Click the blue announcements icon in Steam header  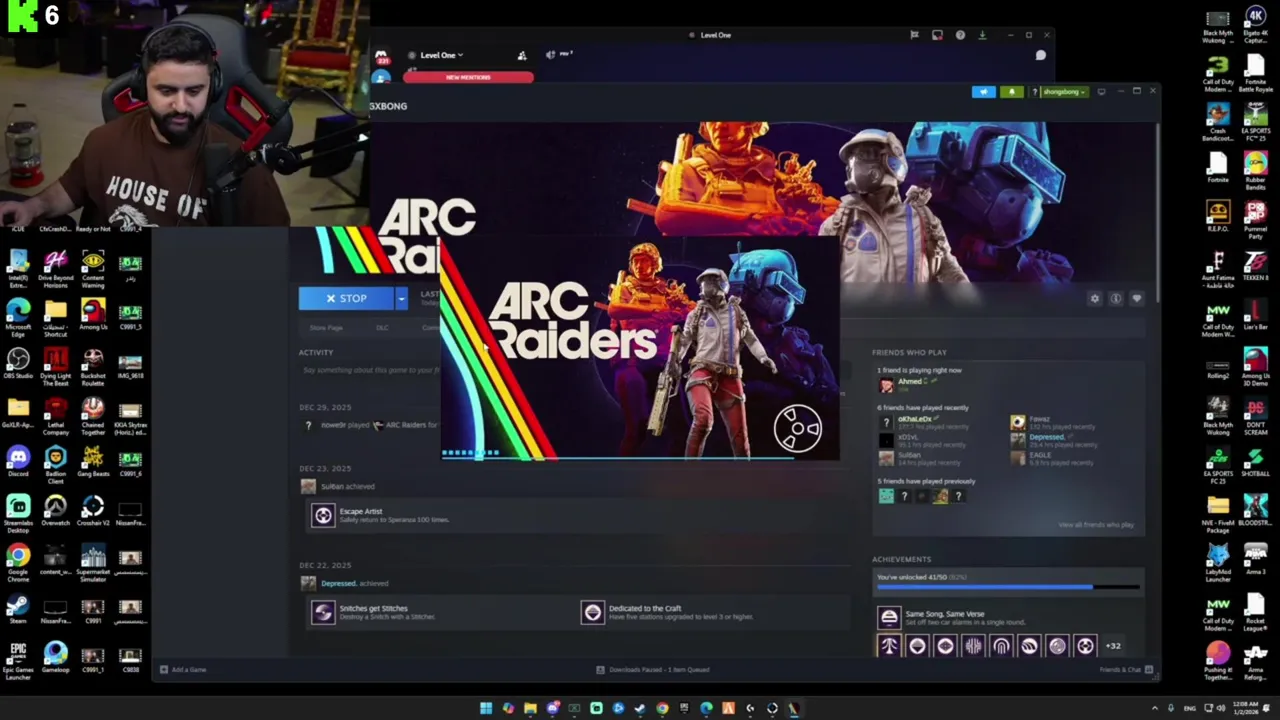[983, 92]
